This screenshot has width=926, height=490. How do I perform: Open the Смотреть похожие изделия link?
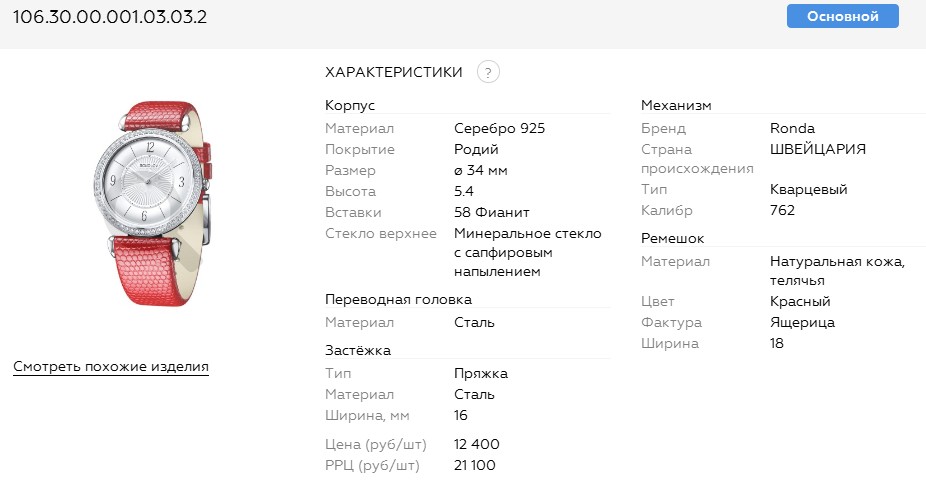[x=111, y=367]
